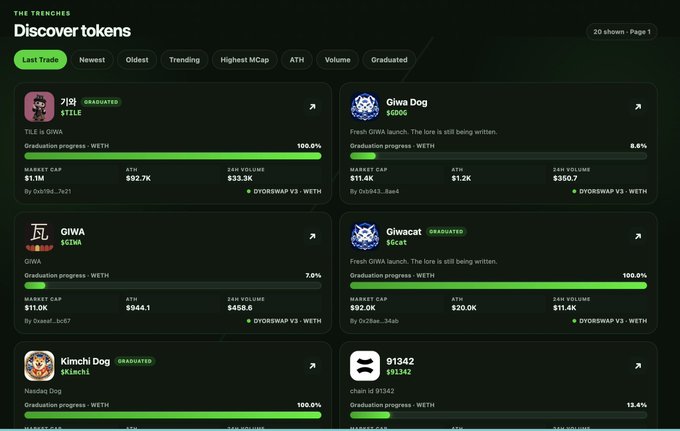680x431 pixels.
Task: Open the Giwacat arrow link
Action: pos(638,236)
